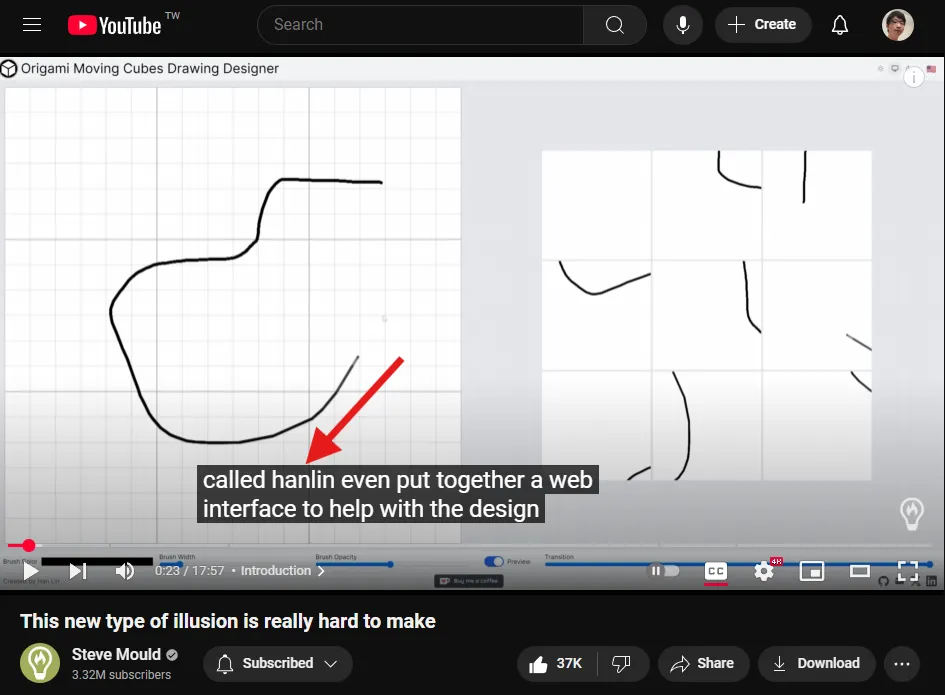The width and height of the screenshot is (945, 695).
Task: Turn on subtitles with the CC icon
Action: [x=715, y=571]
